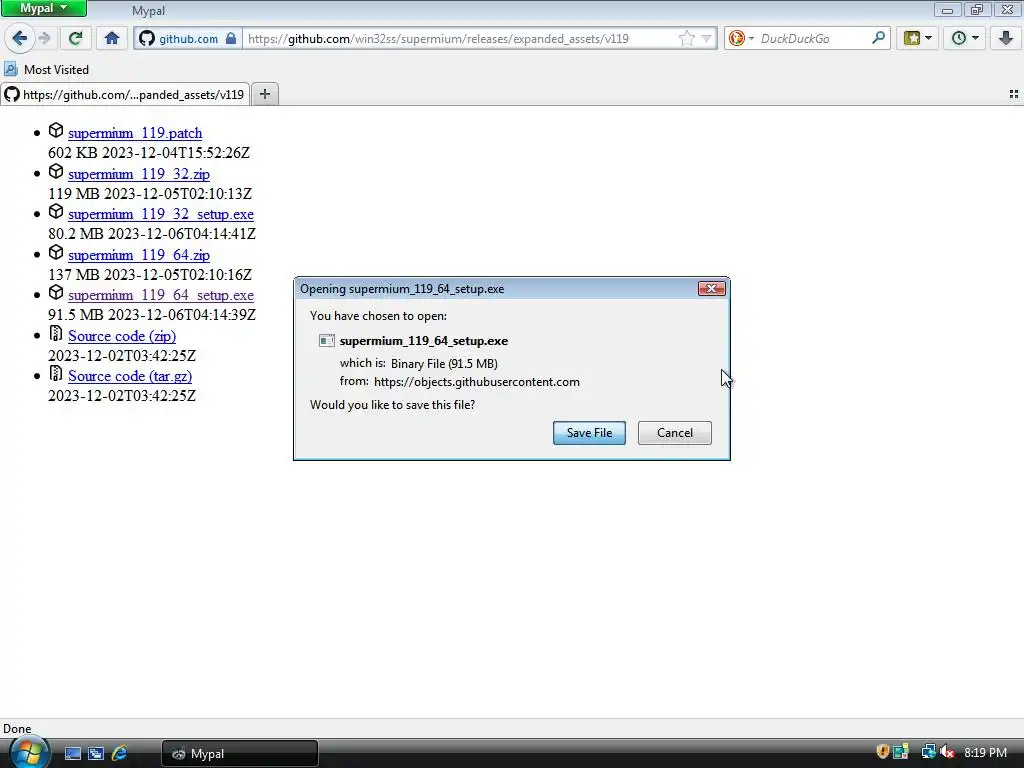This screenshot has width=1024, height=768.
Task: Click the security shield tray icon
Action: tap(882, 752)
